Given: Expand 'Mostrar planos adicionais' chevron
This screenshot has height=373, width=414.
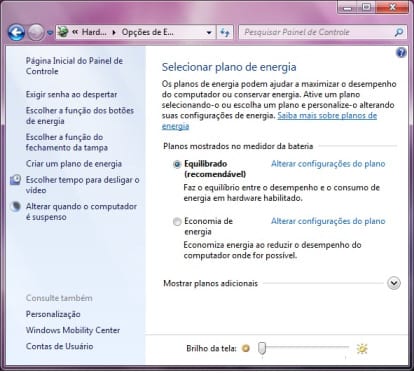Looking at the screenshot, I should click(x=394, y=283).
